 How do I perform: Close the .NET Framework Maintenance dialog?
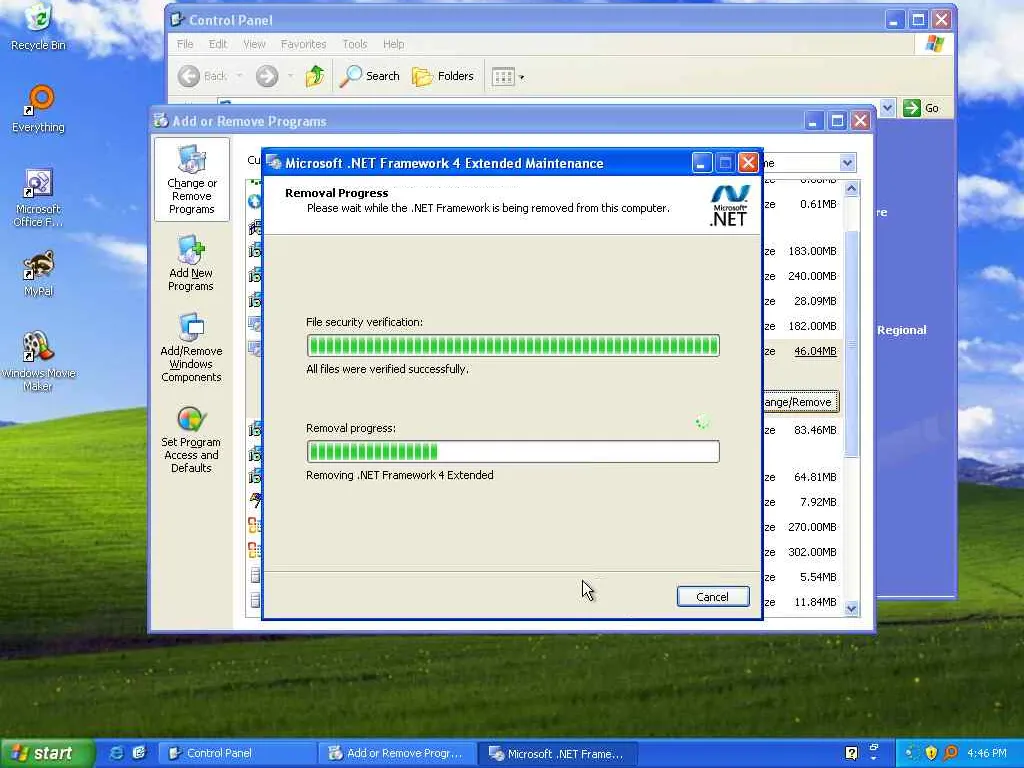748,163
